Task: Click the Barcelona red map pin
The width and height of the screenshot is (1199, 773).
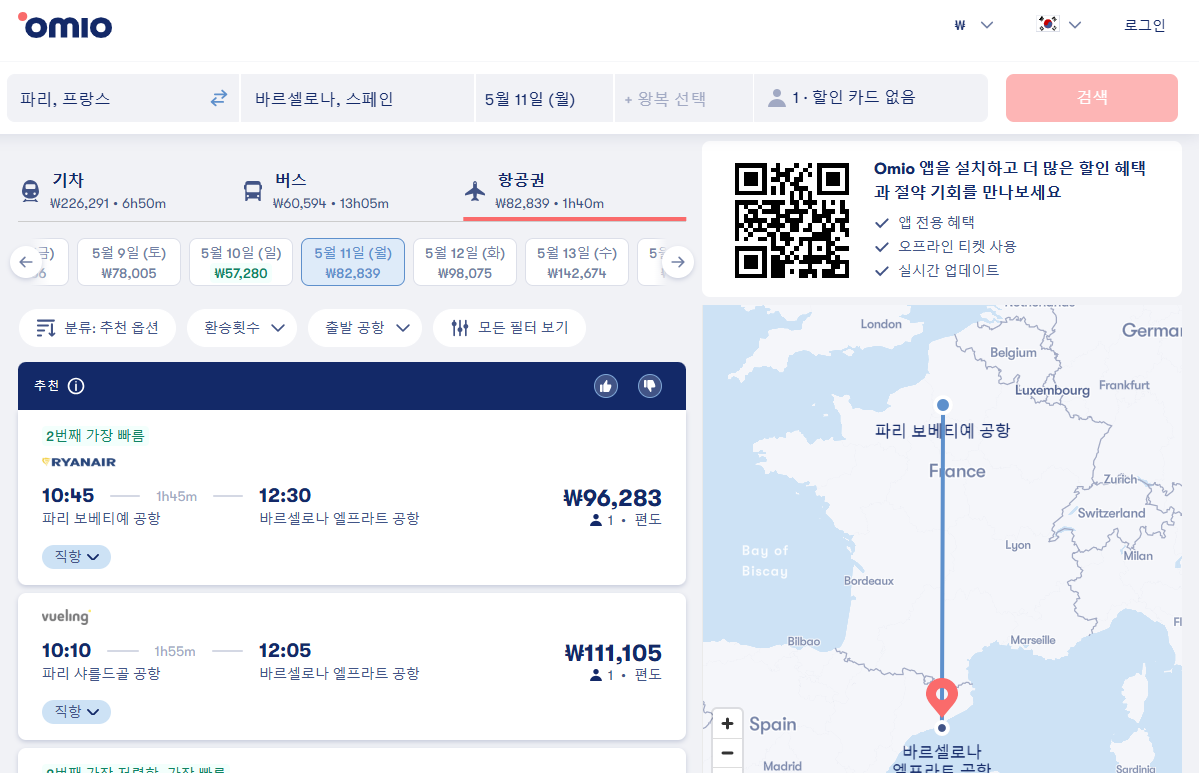Action: click(x=942, y=697)
